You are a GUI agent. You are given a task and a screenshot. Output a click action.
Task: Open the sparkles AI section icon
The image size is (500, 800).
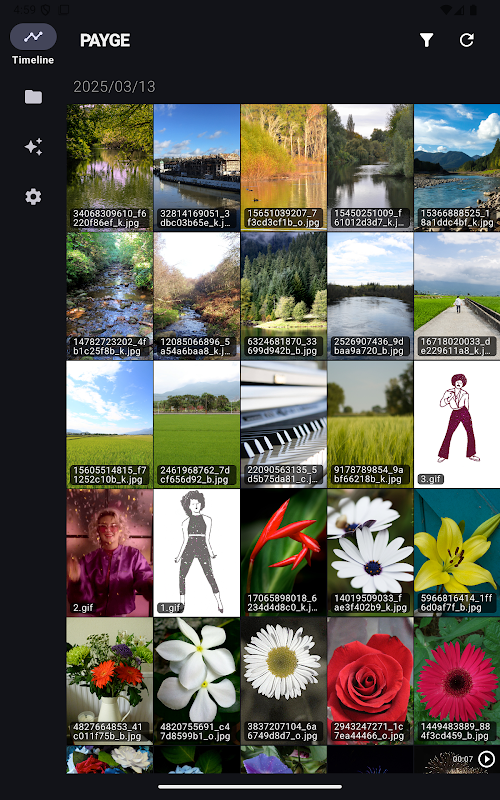[x=33, y=147]
